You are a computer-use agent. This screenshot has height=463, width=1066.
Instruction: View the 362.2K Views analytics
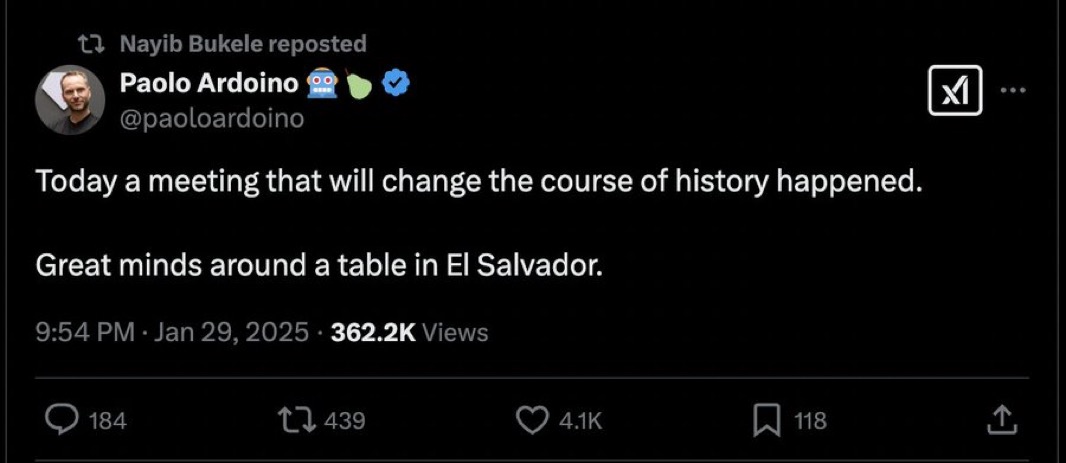pos(409,332)
